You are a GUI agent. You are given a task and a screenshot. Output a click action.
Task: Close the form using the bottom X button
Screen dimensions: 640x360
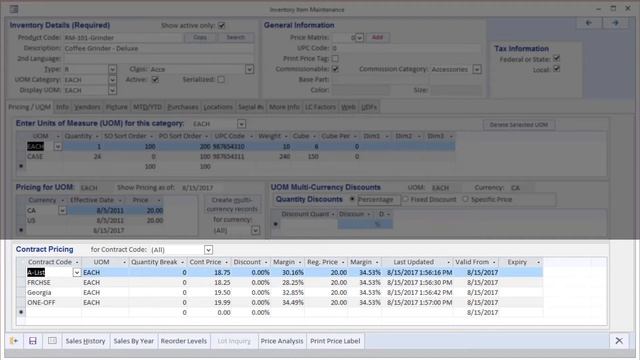coord(619,341)
